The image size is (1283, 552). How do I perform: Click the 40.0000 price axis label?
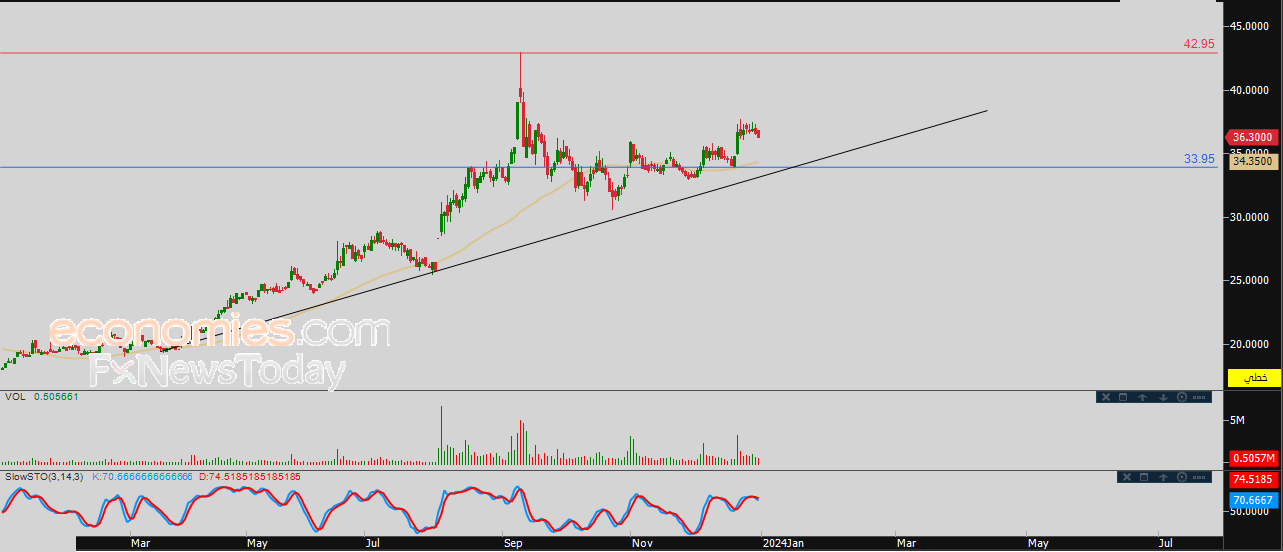click(x=1251, y=90)
